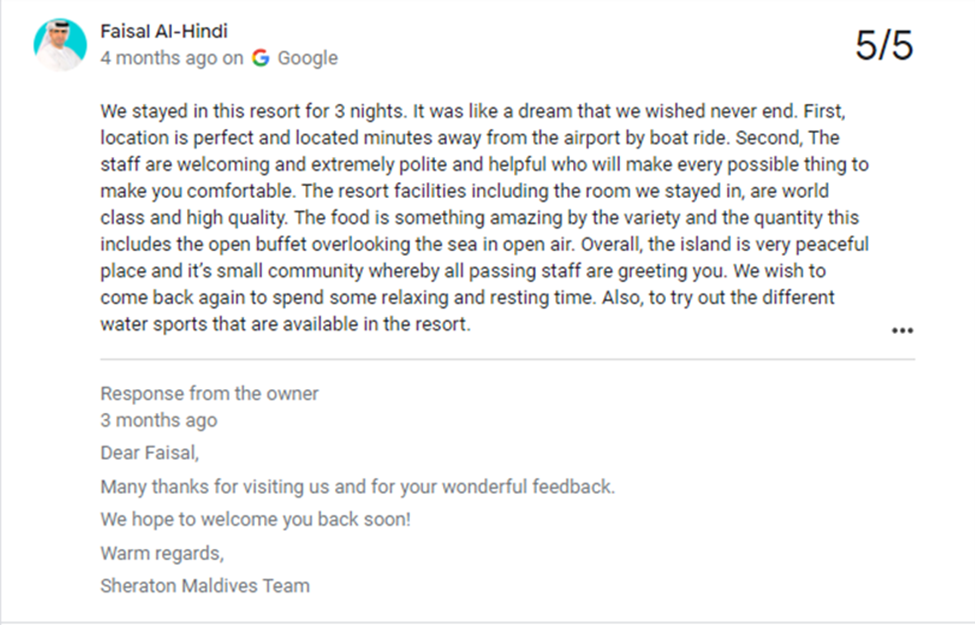This screenshot has height=625, width=975.
Task: Click the "3 months ago" response timestamp
Action: point(158,420)
